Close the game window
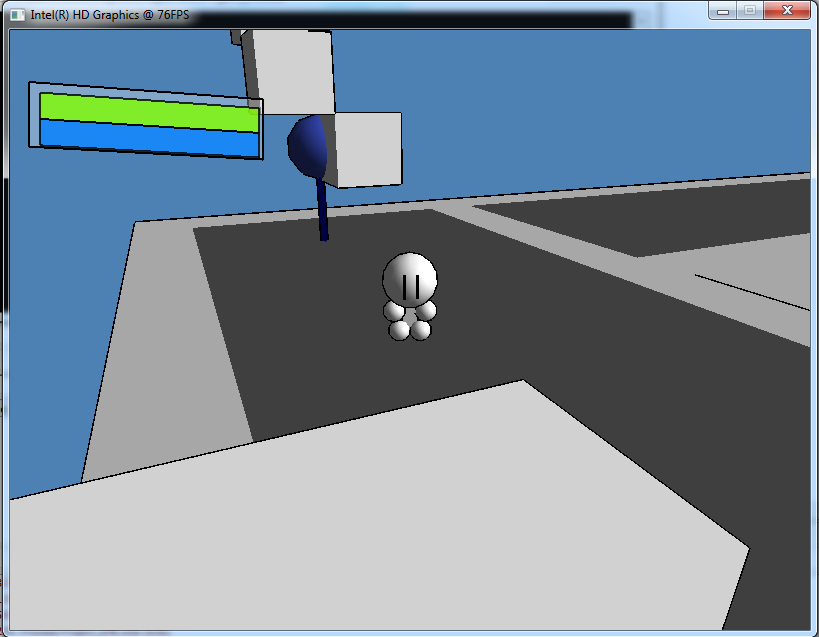The width and height of the screenshot is (819, 637). (x=786, y=10)
